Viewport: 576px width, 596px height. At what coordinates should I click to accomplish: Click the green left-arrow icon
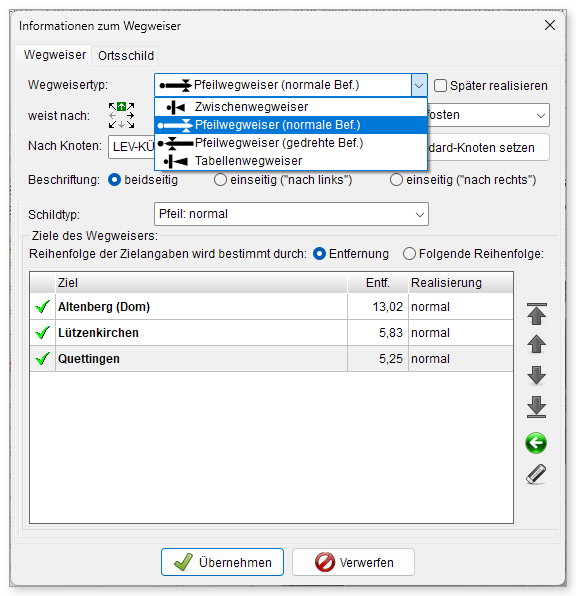click(x=536, y=443)
